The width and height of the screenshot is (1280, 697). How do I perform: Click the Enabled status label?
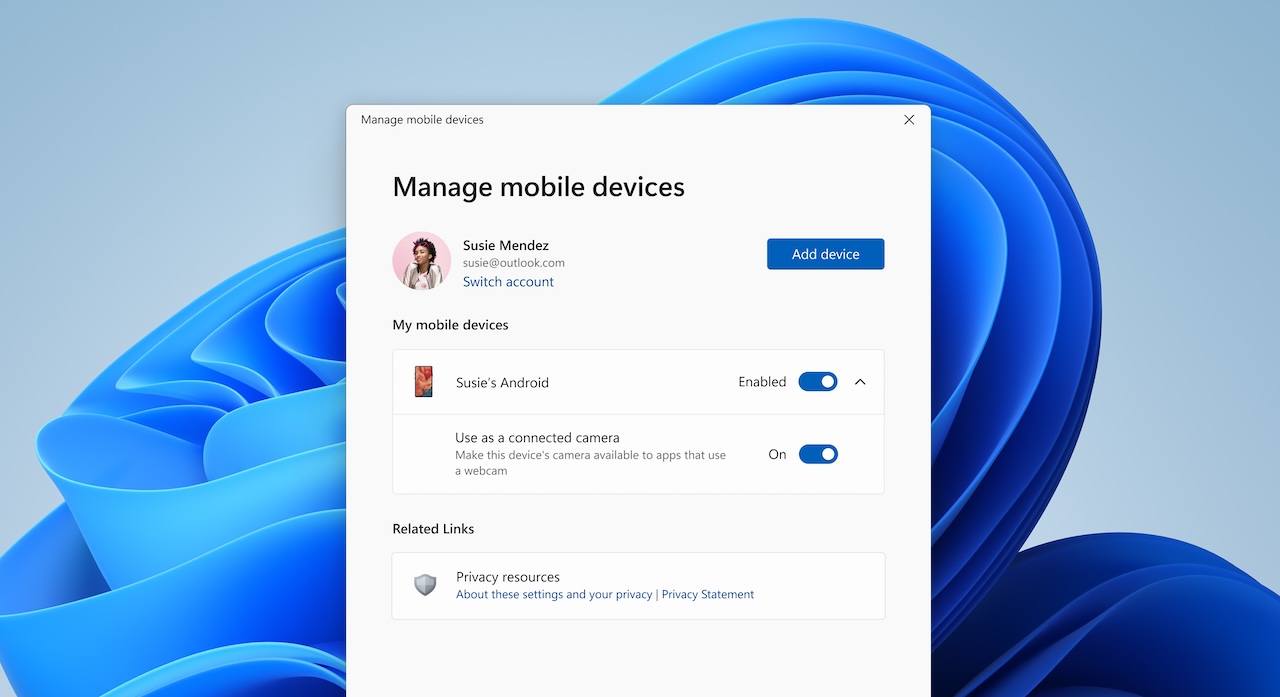762,382
